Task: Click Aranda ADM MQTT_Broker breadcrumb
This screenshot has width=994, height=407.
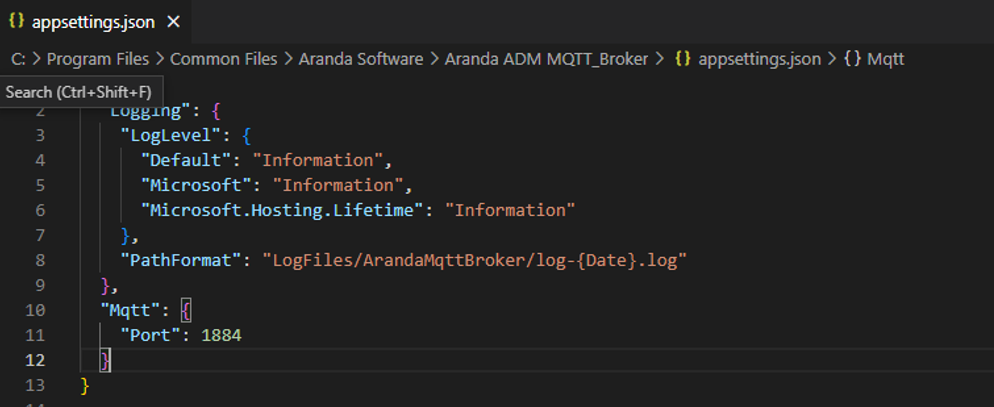Action: coord(546,60)
